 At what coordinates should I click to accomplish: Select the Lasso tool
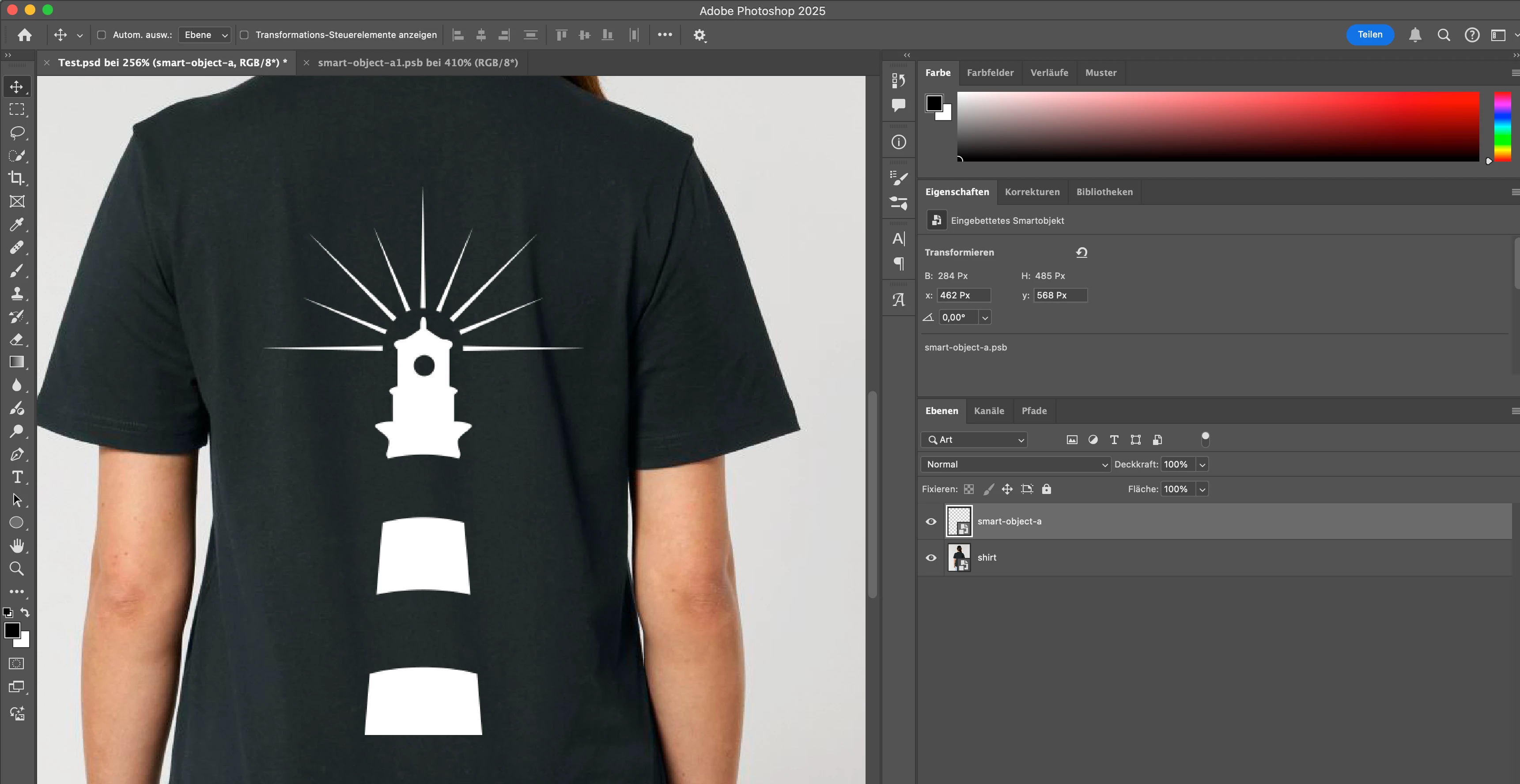click(x=16, y=133)
